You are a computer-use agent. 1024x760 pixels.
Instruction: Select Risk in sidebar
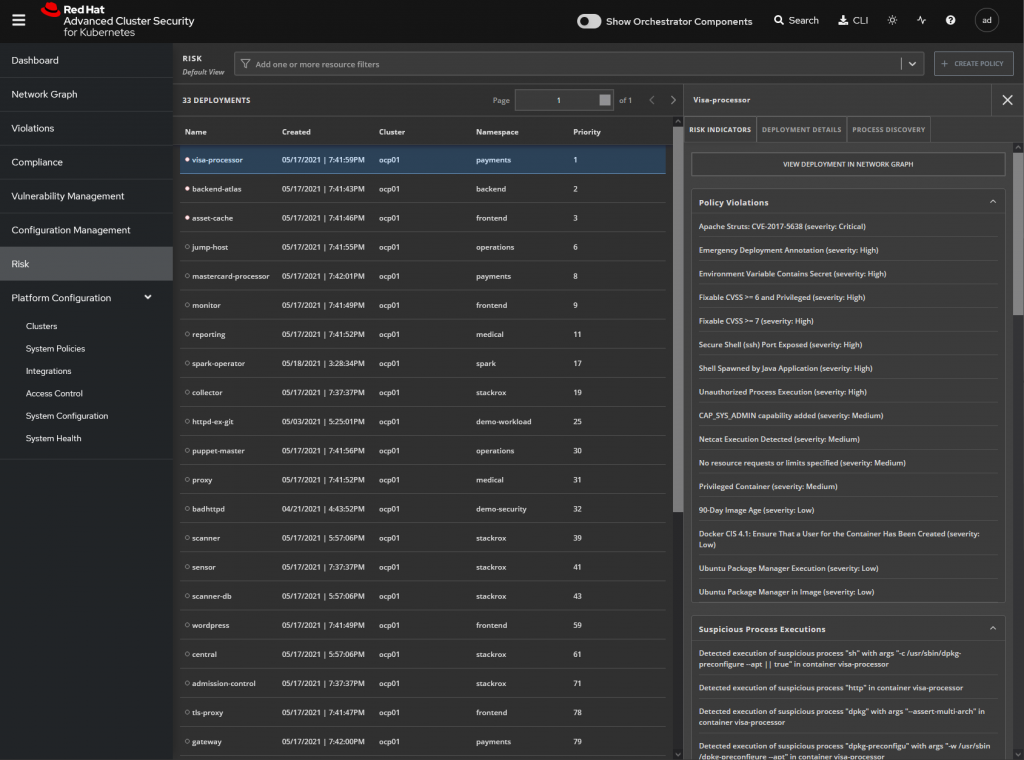86,264
